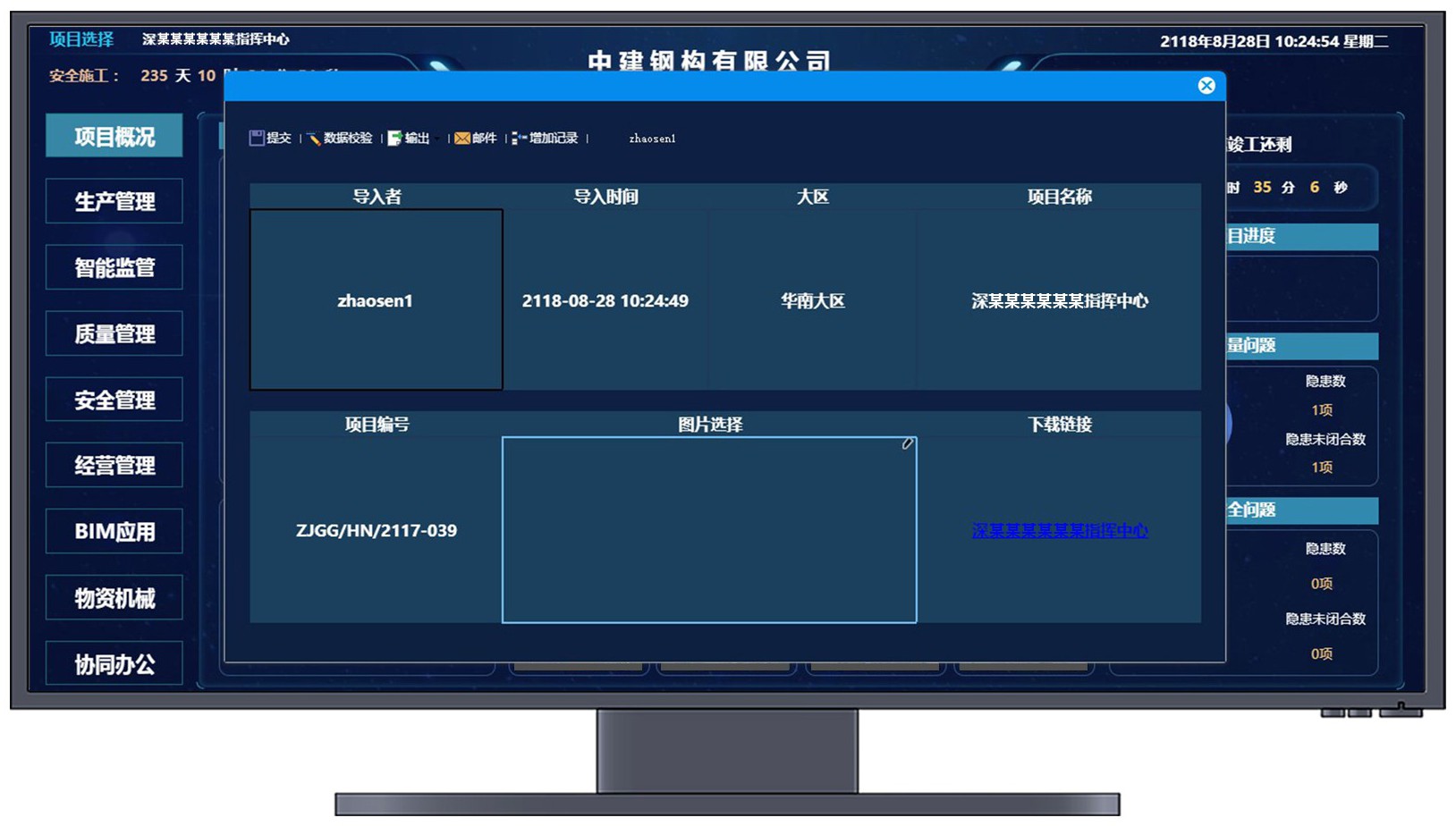Click the pencil icon inside the 图片选择 box
The image size is (1456, 826).
click(907, 444)
